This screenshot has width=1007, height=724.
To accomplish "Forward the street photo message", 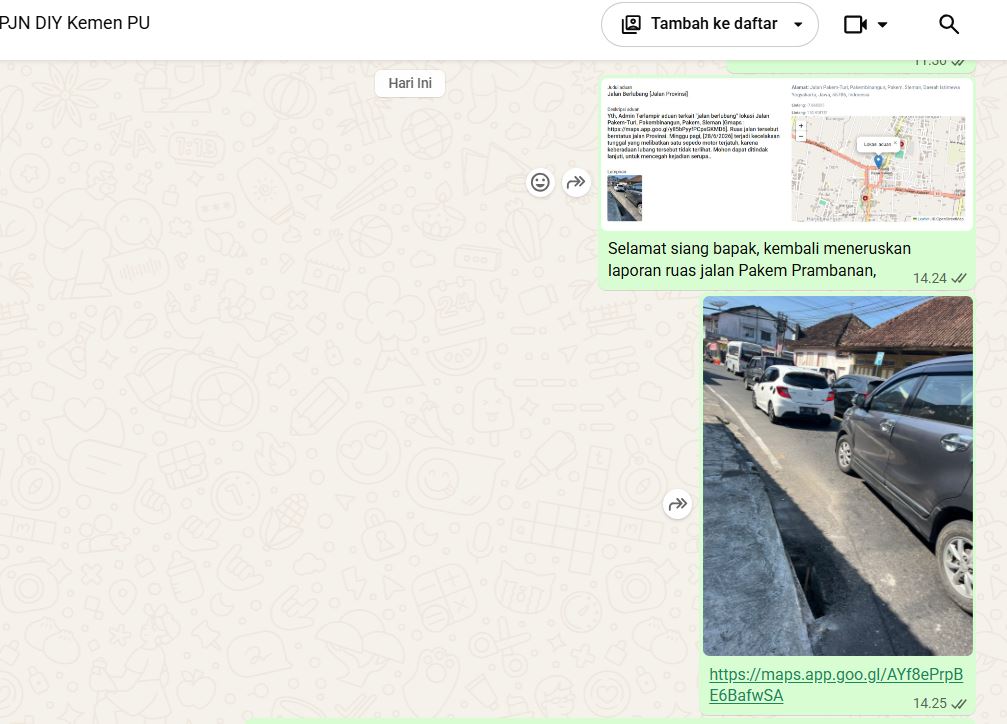I will tap(678, 504).
